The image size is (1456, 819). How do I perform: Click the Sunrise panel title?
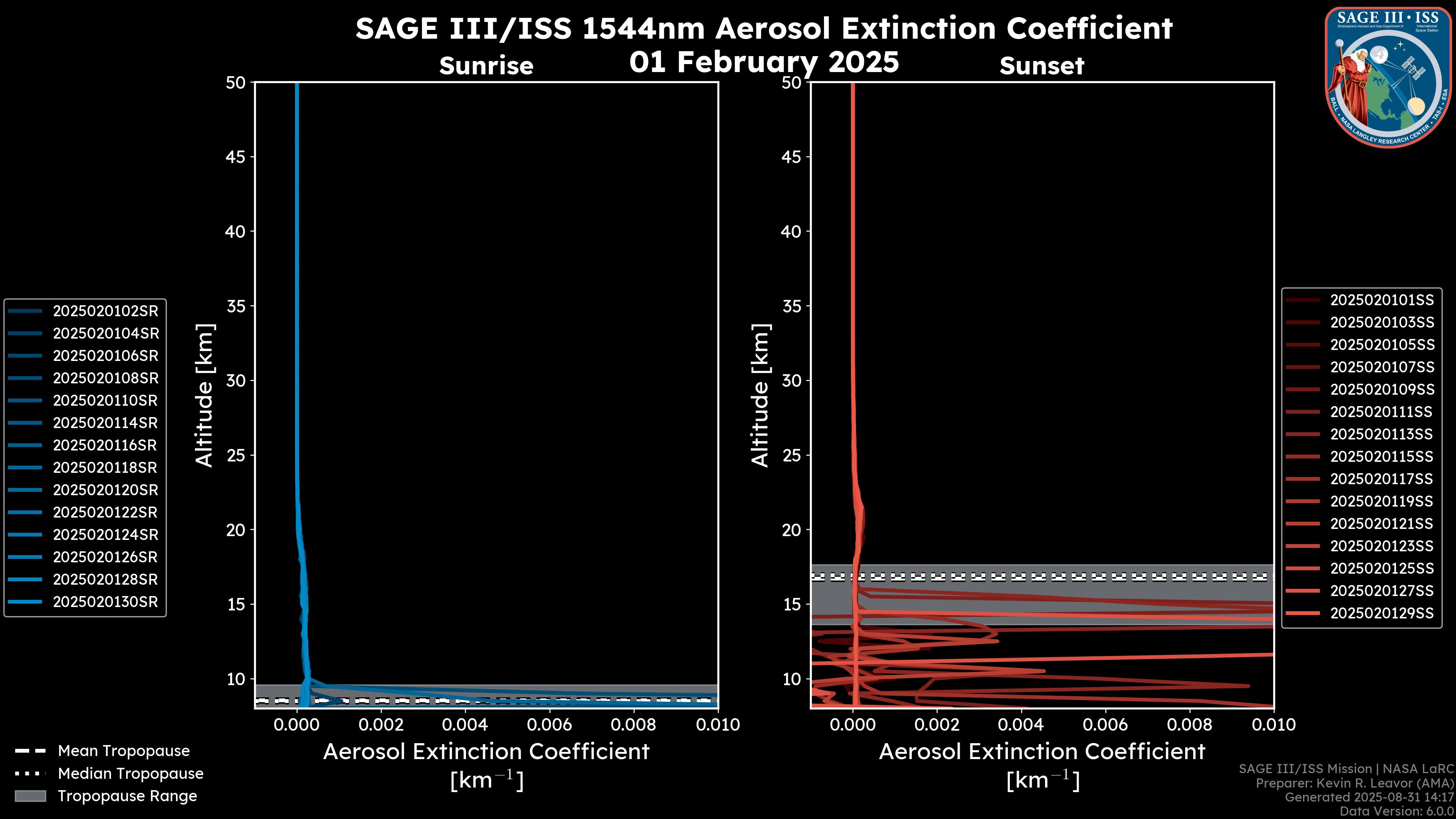[x=486, y=66]
